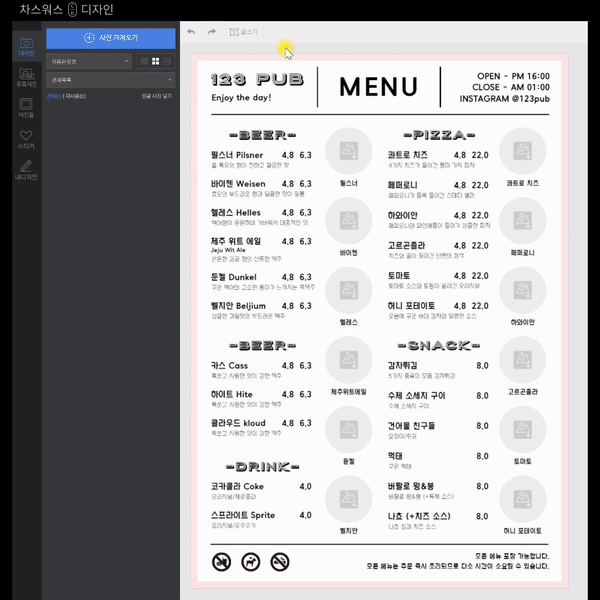The height and width of the screenshot is (600, 600).
Task: Select the 스프라이트 Sprite menu item text
Action: coord(243,515)
